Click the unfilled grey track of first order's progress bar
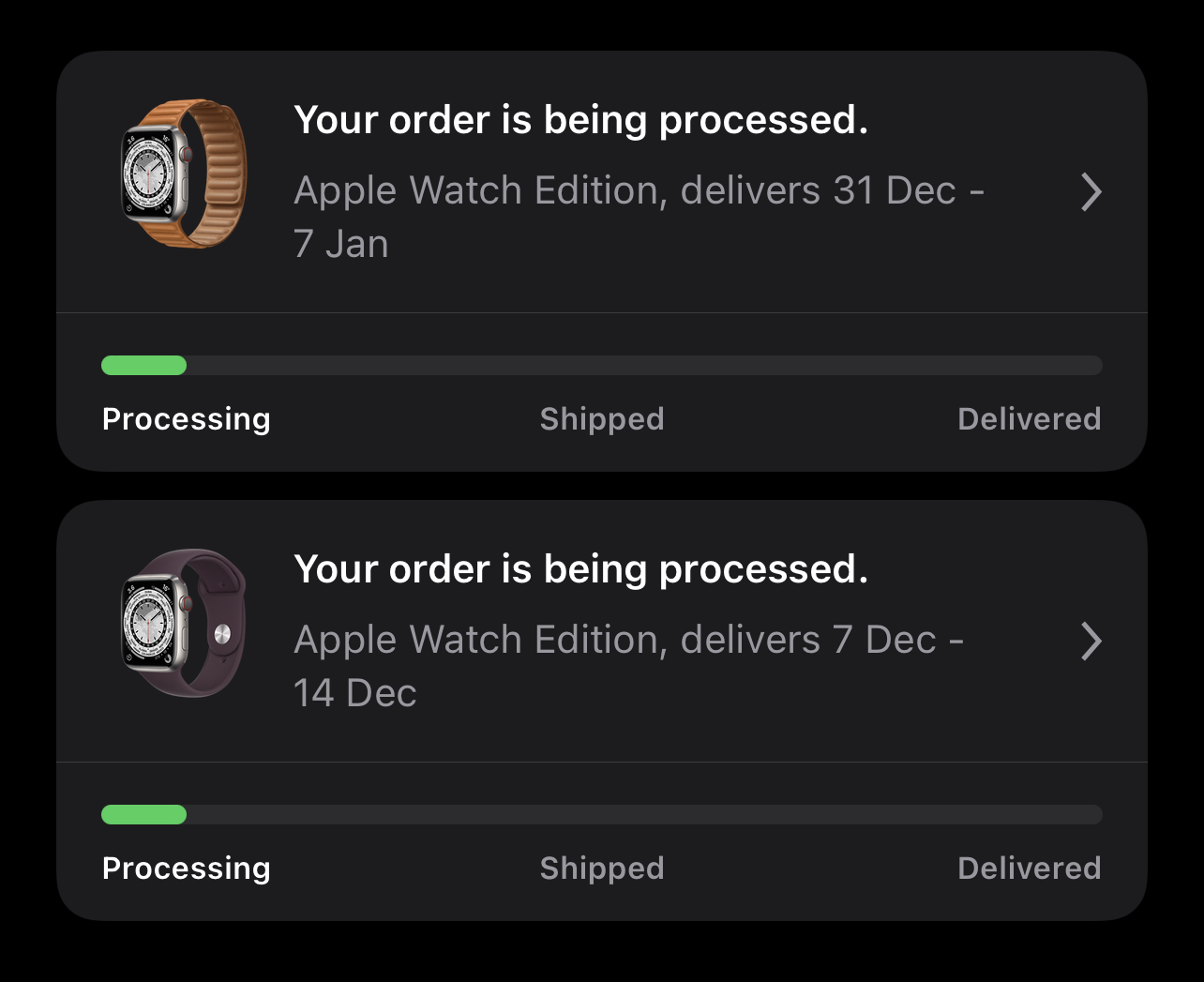Image resolution: width=1204 pixels, height=982 pixels. click(643, 366)
